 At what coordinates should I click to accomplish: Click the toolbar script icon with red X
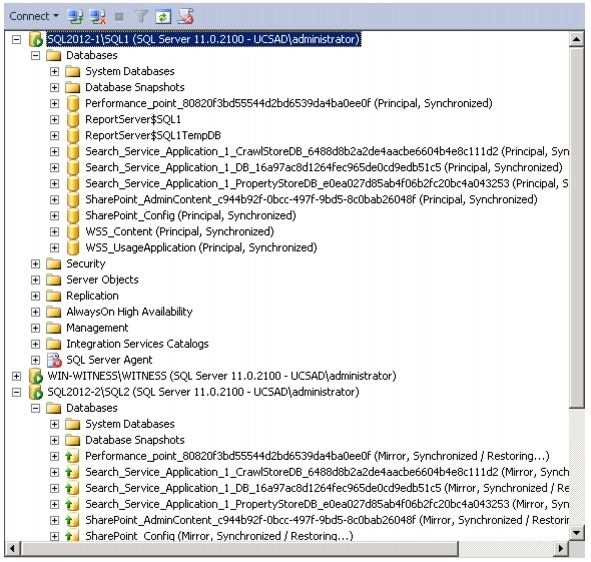(185, 16)
